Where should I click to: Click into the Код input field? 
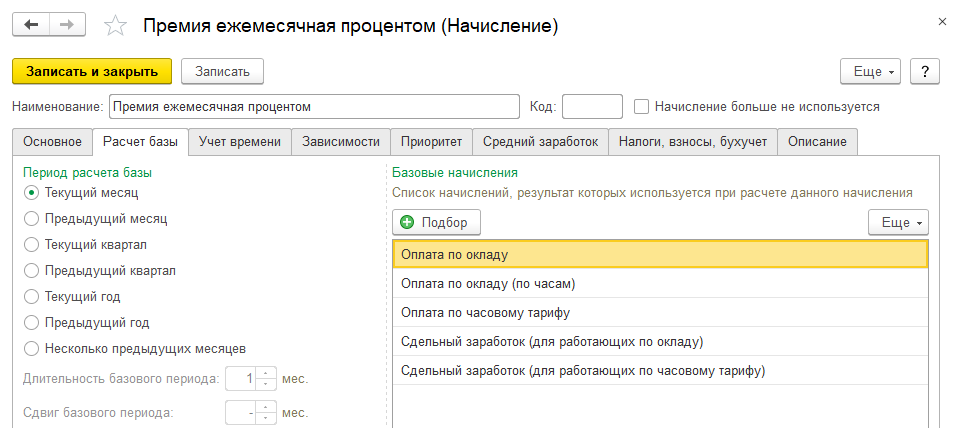click(x=592, y=106)
